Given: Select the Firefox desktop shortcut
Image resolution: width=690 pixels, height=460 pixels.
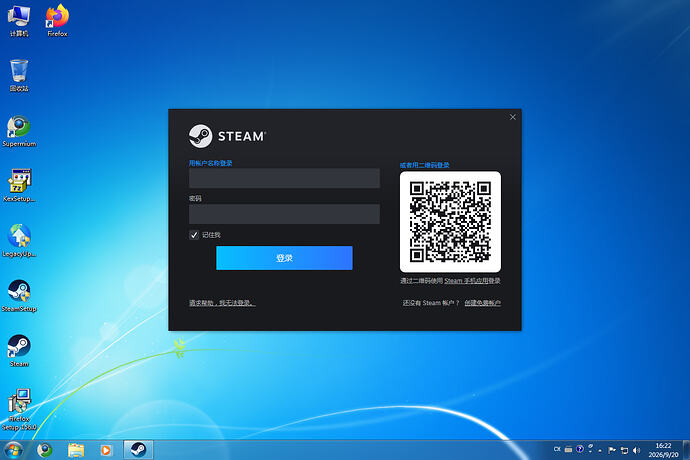Looking at the screenshot, I should [57, 21].
